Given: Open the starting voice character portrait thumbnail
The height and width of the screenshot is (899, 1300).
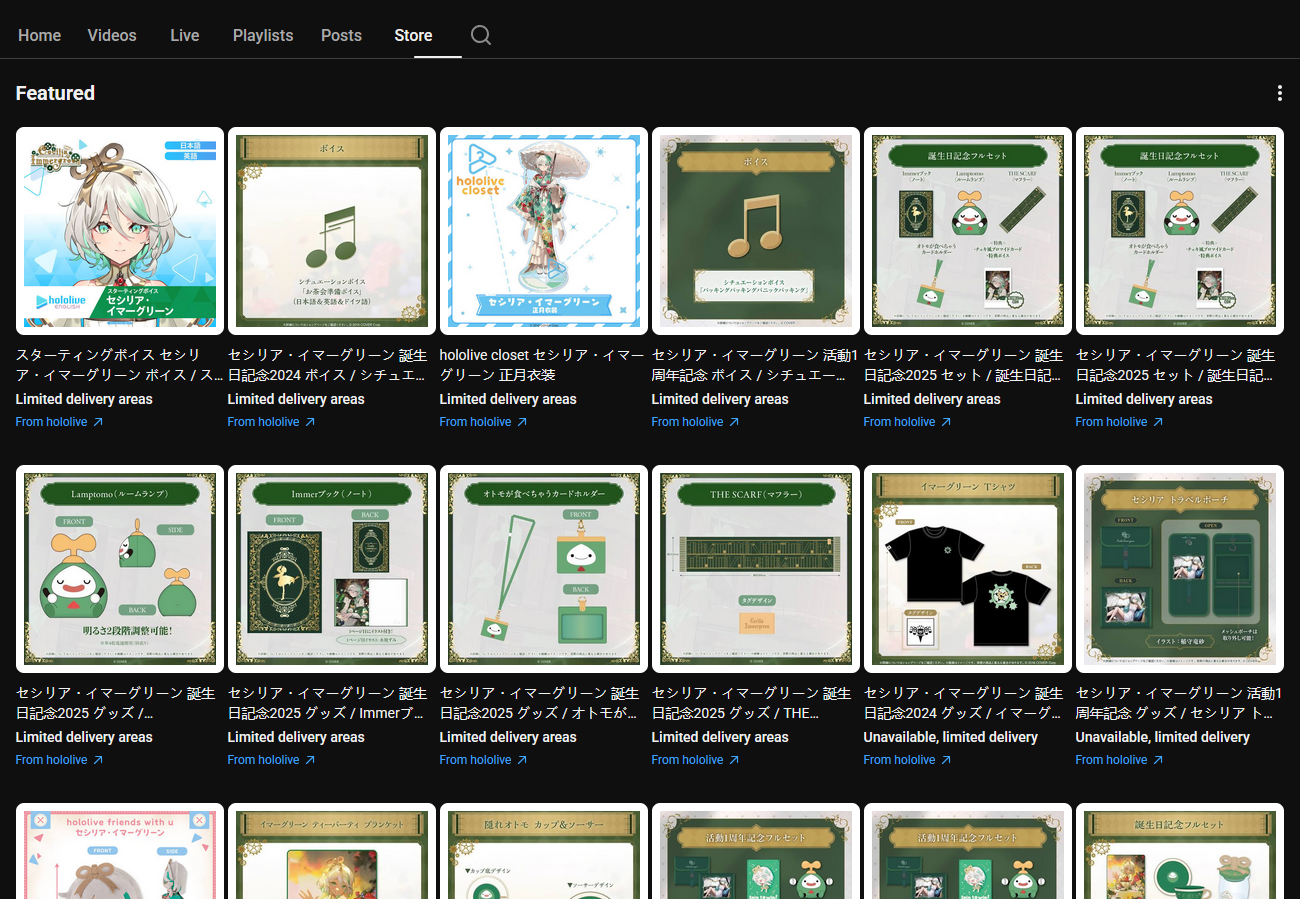Looking at the screenshot, I should pos(120,231).
